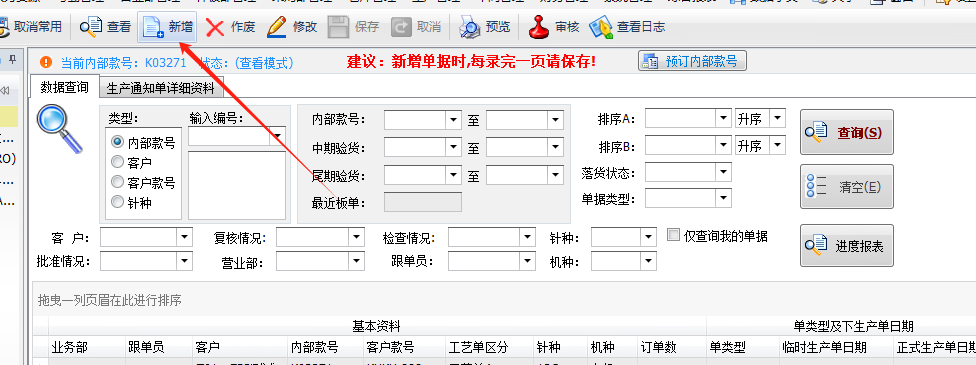
Task: Click the 取消常用 toolbar button
Action: coord(31,27)
